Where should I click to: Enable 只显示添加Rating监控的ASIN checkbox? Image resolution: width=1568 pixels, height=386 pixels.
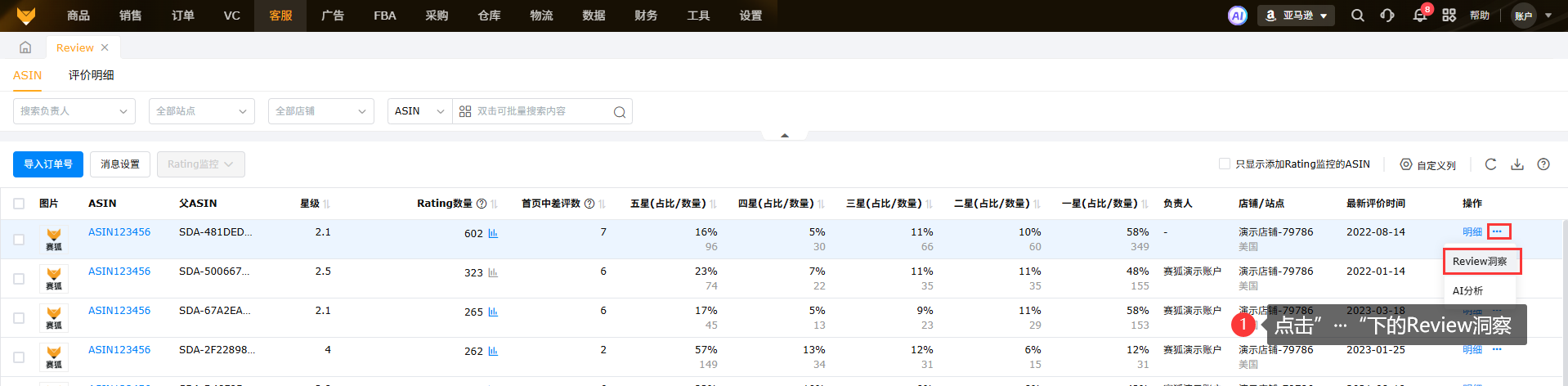coord(1225,164)
